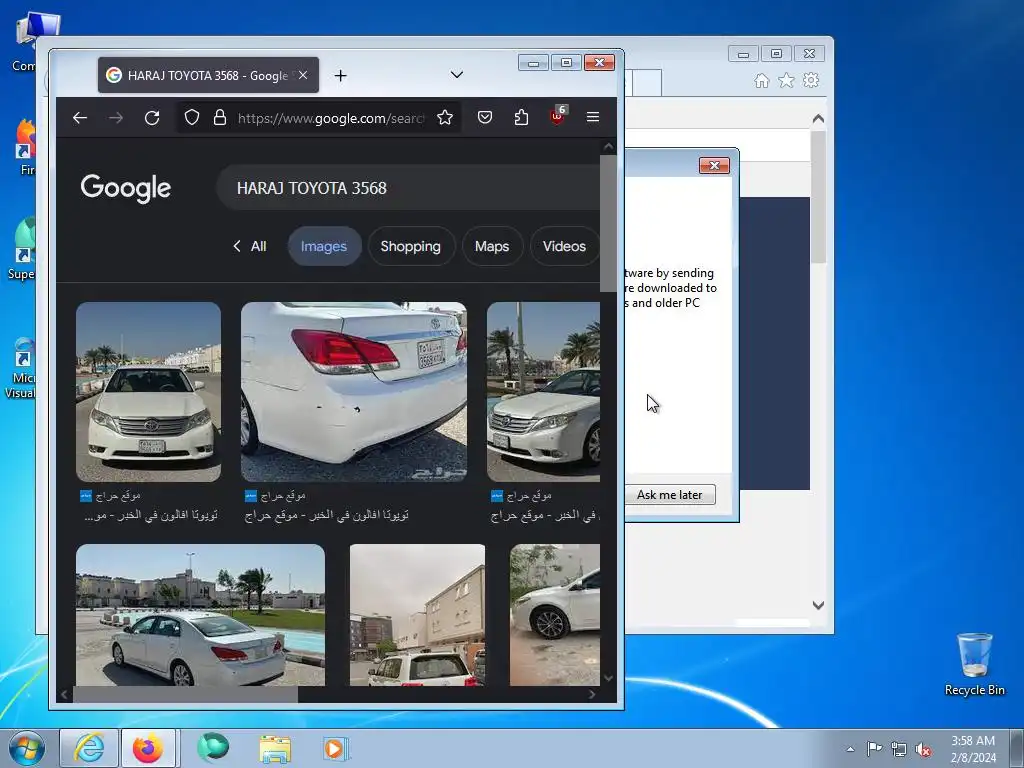Screen dimensions: 1024x768
Task: Open a new Firefox tab with plus
Action: 340,76
